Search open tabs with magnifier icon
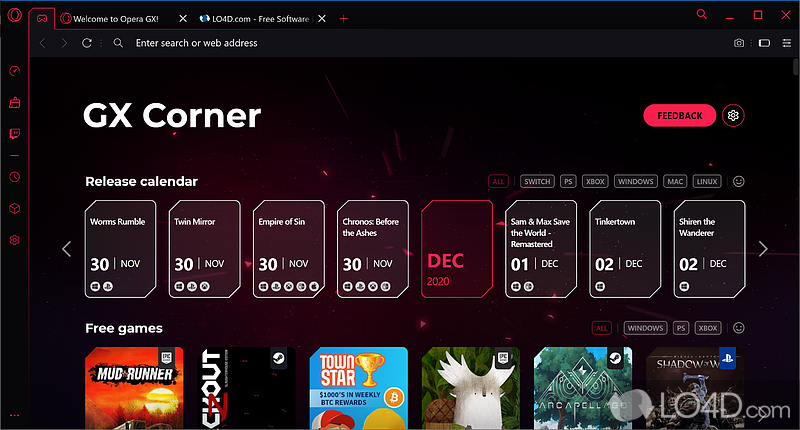Image resolution: width=800 pixels, height=430 pixels. point(702,14)
